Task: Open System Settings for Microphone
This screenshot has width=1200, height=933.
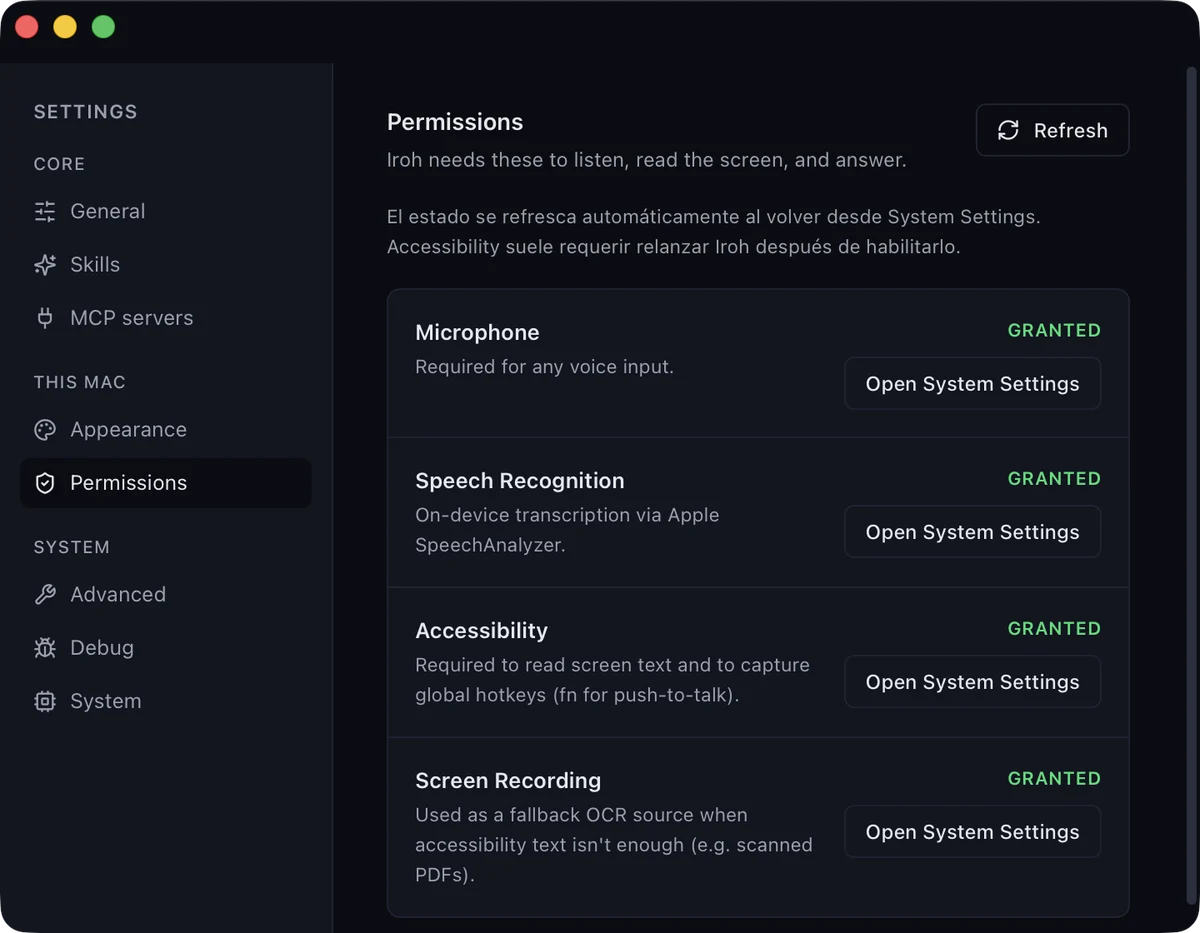Action: 972,384
